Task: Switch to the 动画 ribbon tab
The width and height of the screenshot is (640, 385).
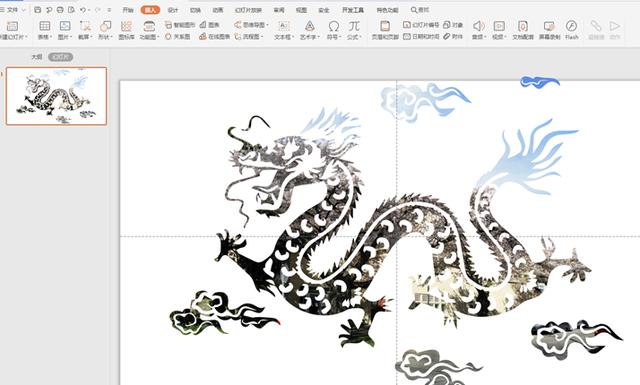Action: (x=218, y=10)
